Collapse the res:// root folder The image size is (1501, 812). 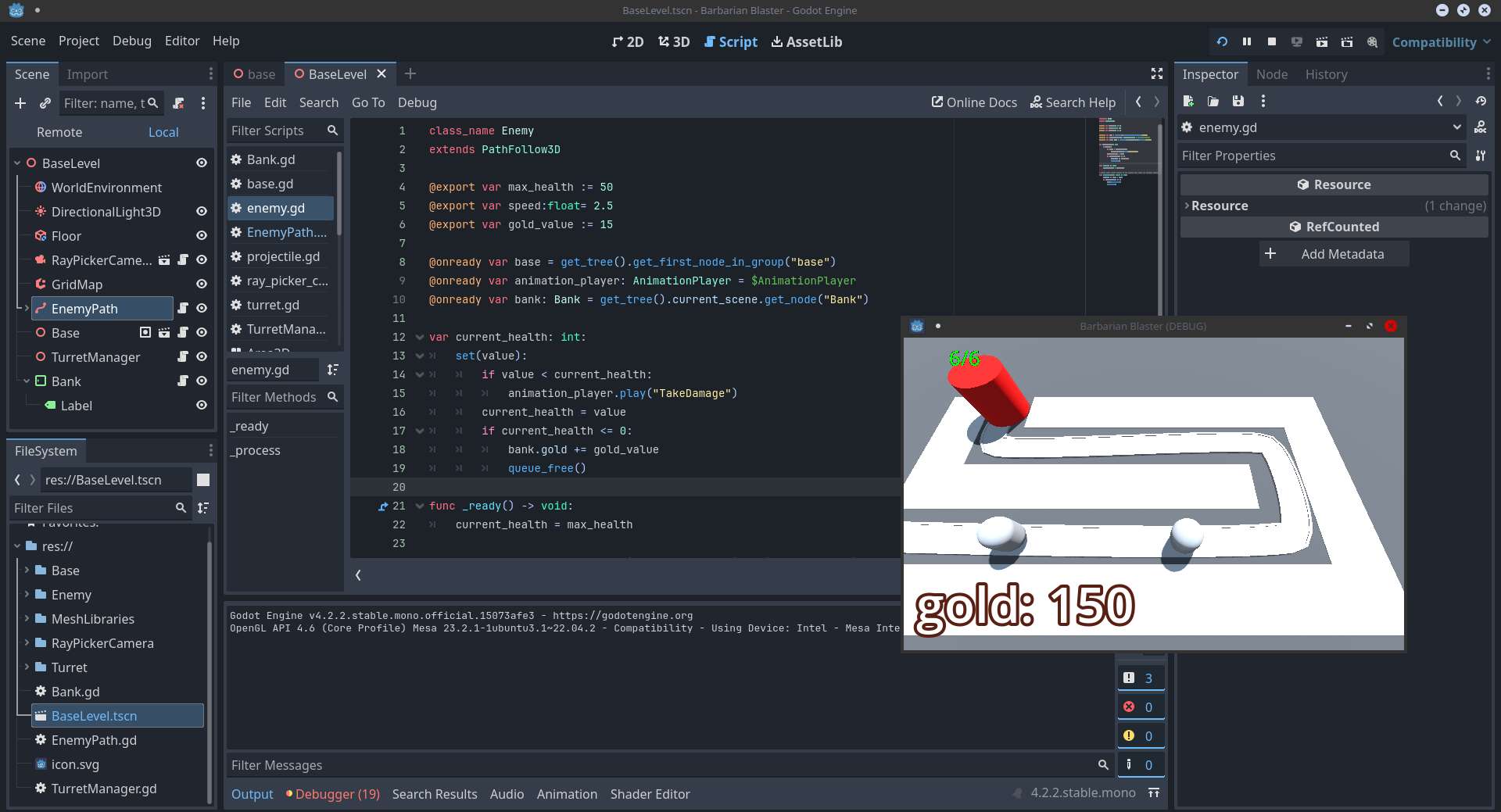point(17,546)
